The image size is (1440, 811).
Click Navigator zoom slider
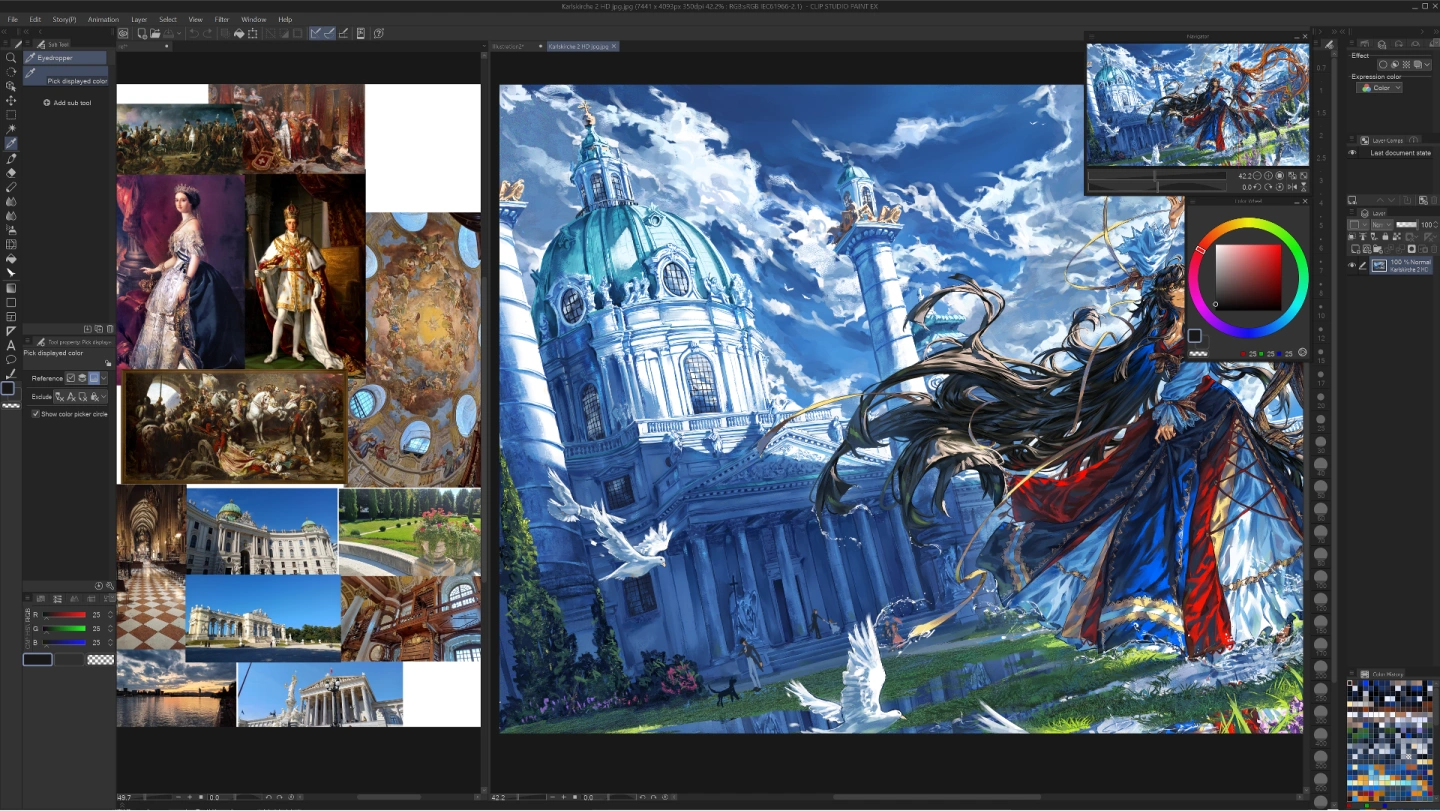[x=1157, y=176]
